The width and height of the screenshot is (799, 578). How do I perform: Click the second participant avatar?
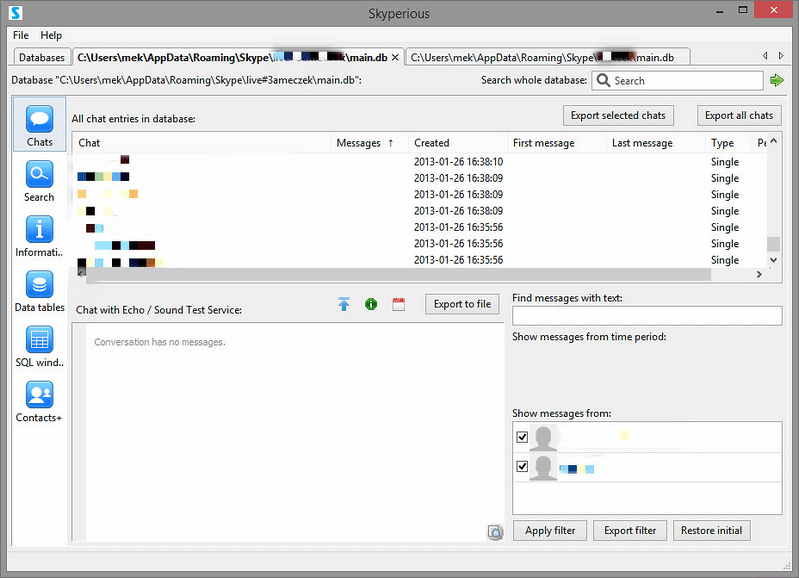pyautogui.click(x=543, y=467)
